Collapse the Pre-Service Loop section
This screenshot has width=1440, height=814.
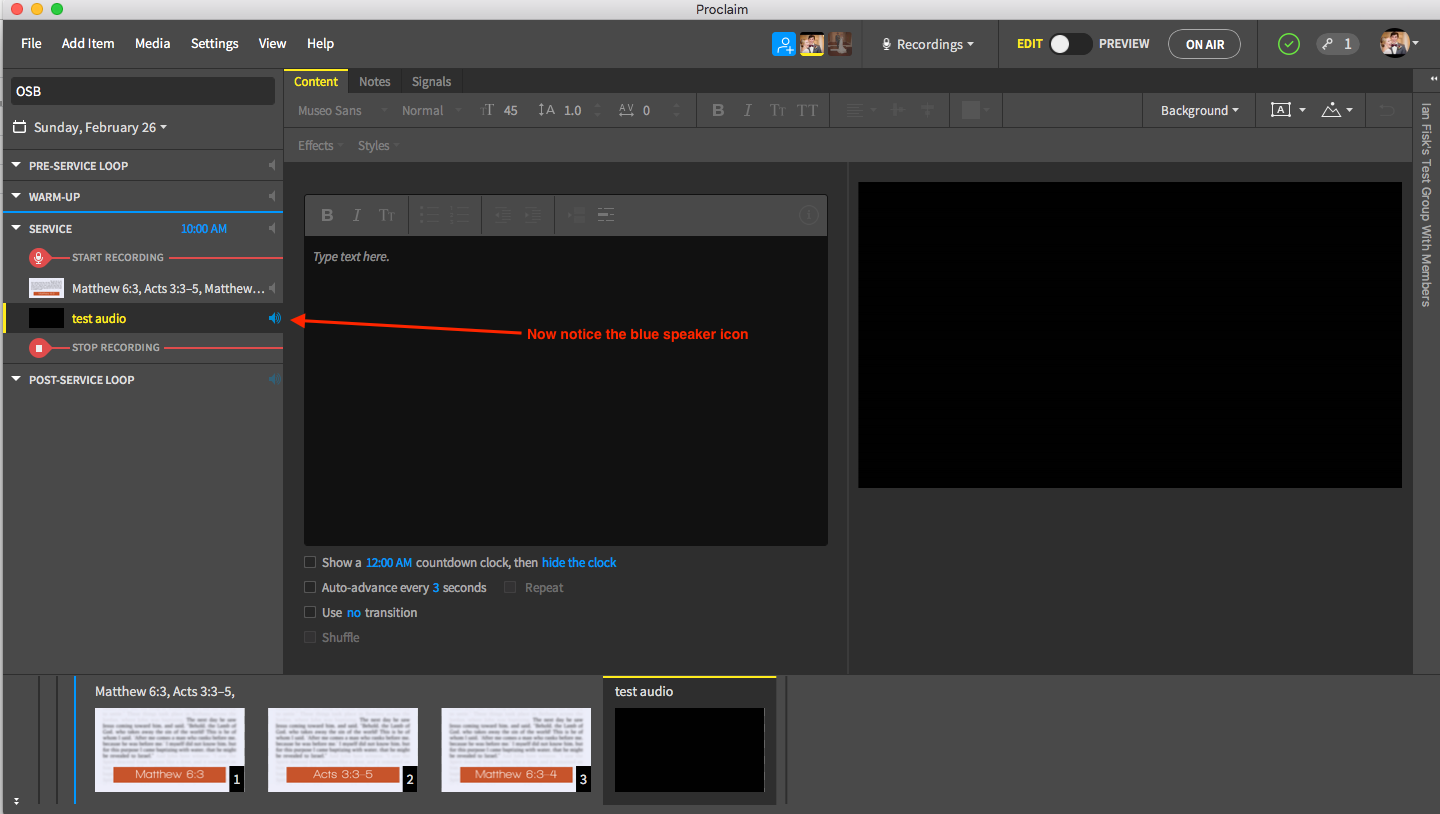coord(16,166)
